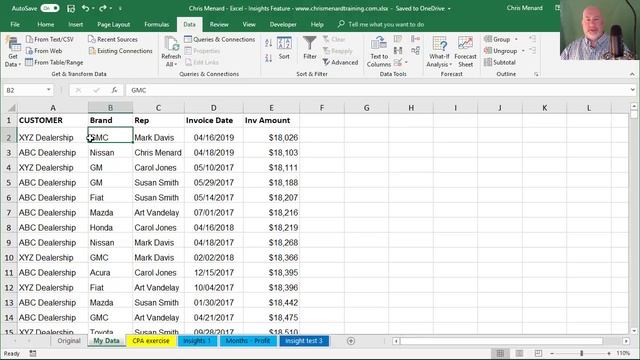Toggle the AutoSave switch
The image size is (640, 360).
coord(50,8)
